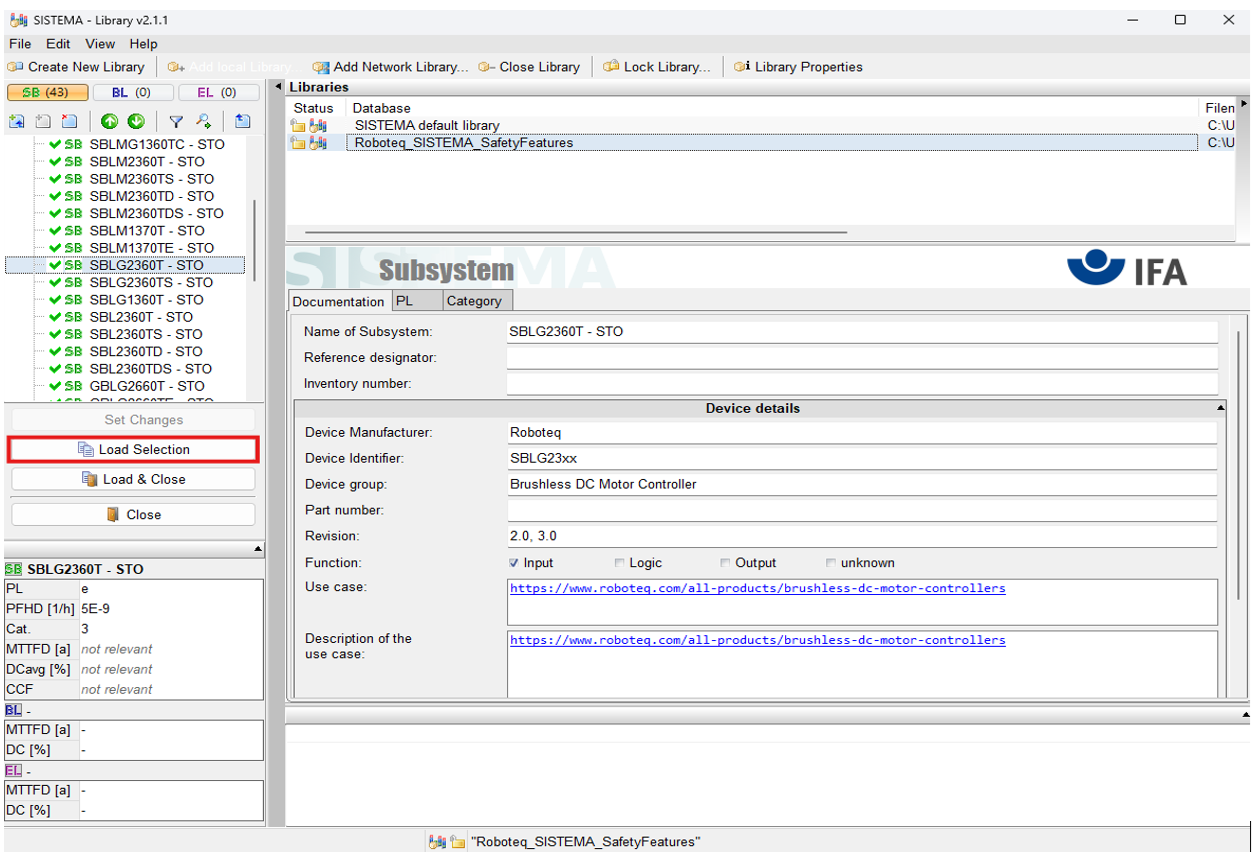
Task: Open Library Properties from the toolbar
Action: [x=798, y=67]
